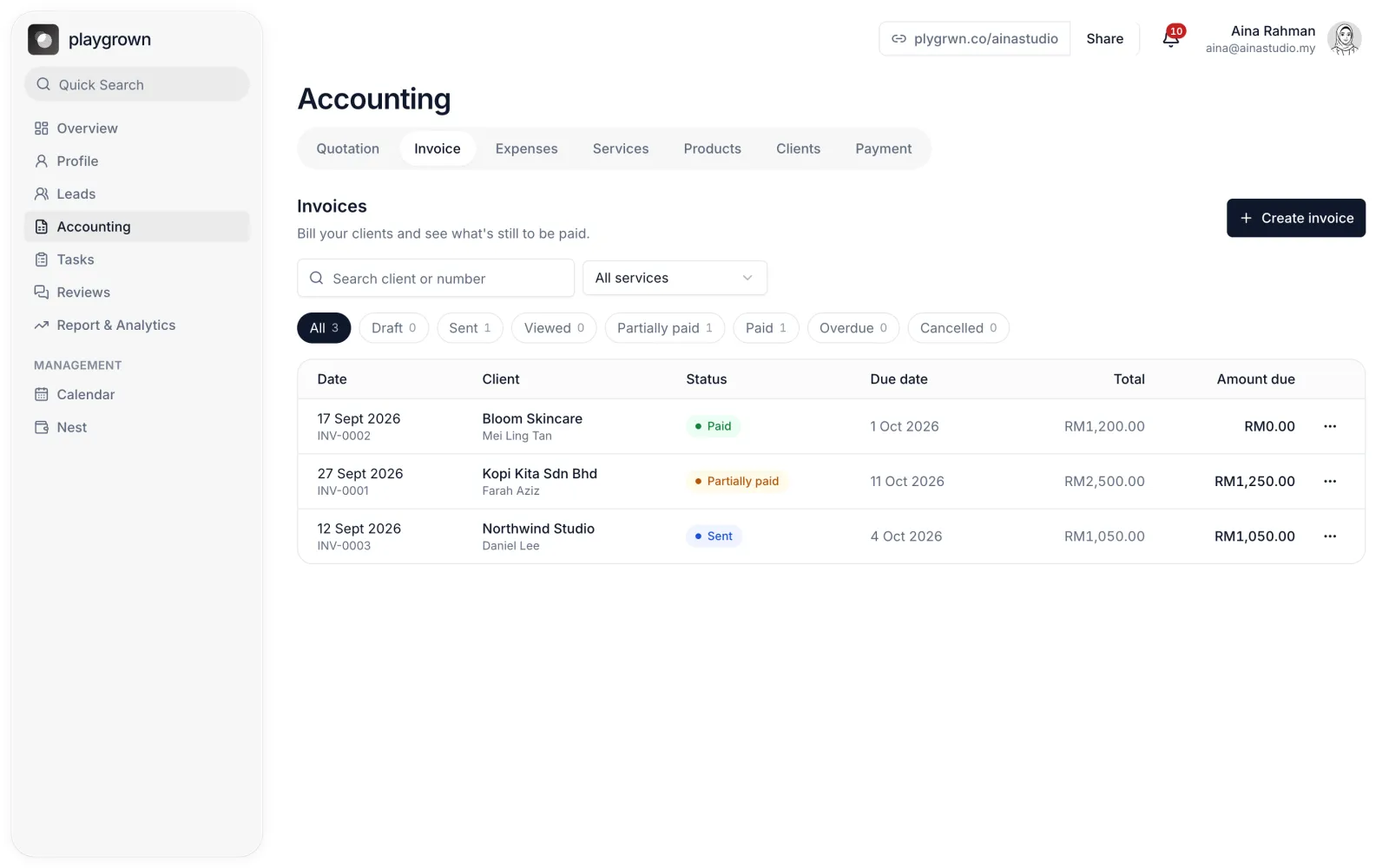Viewport: 1389px width, 868px height.
Task: Open row actions for INV-0002
Action: click(1330, 426)
